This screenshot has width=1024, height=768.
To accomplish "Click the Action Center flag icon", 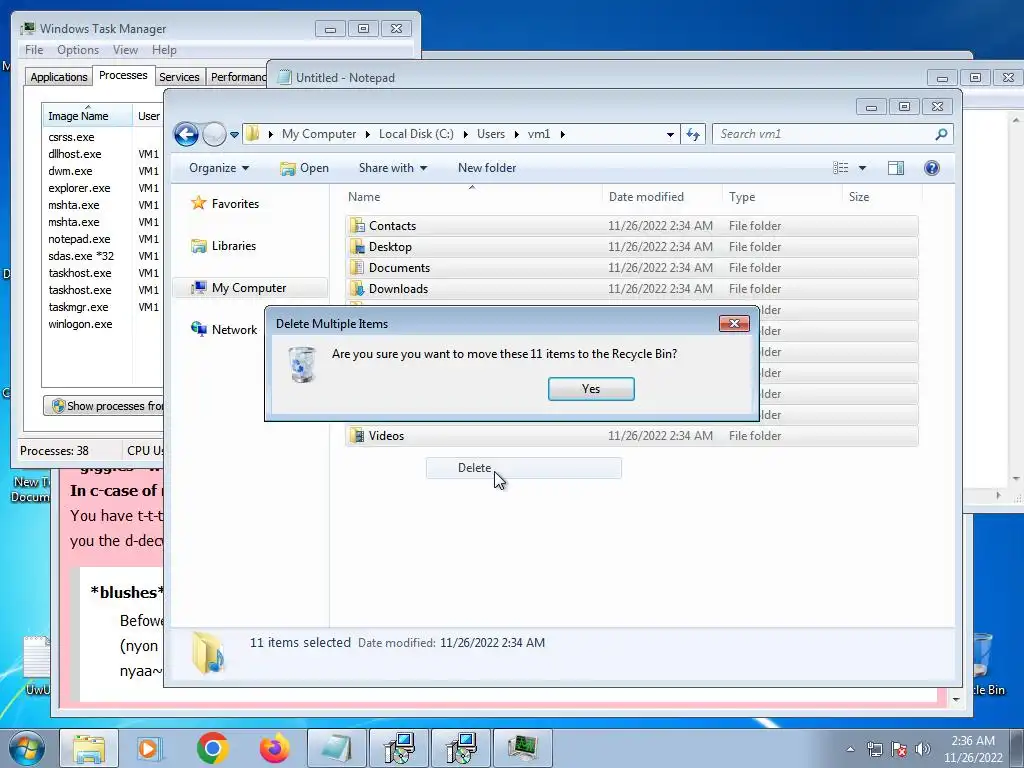I will tap(899, 749).
